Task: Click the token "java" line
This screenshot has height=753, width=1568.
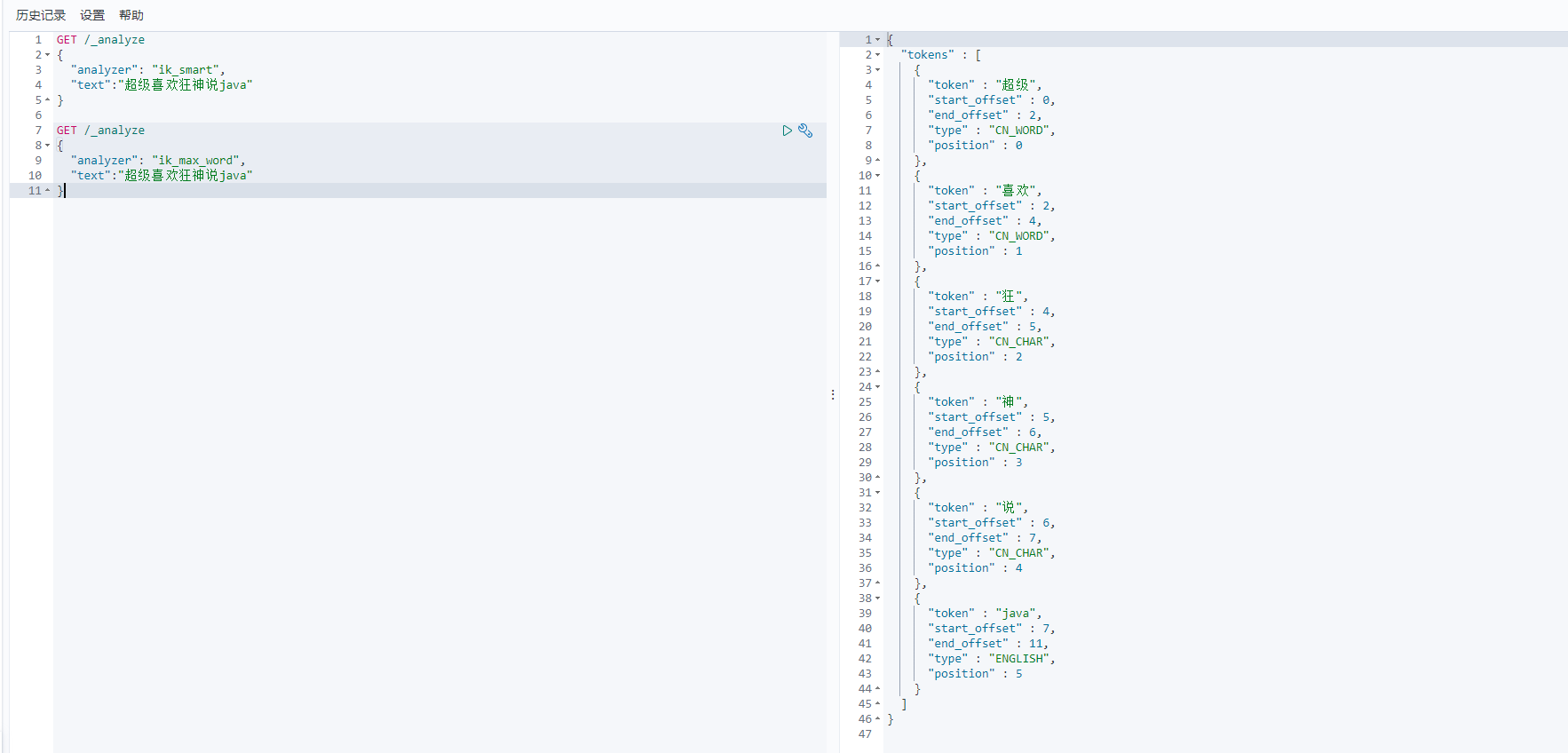Action: click(985, 614)
